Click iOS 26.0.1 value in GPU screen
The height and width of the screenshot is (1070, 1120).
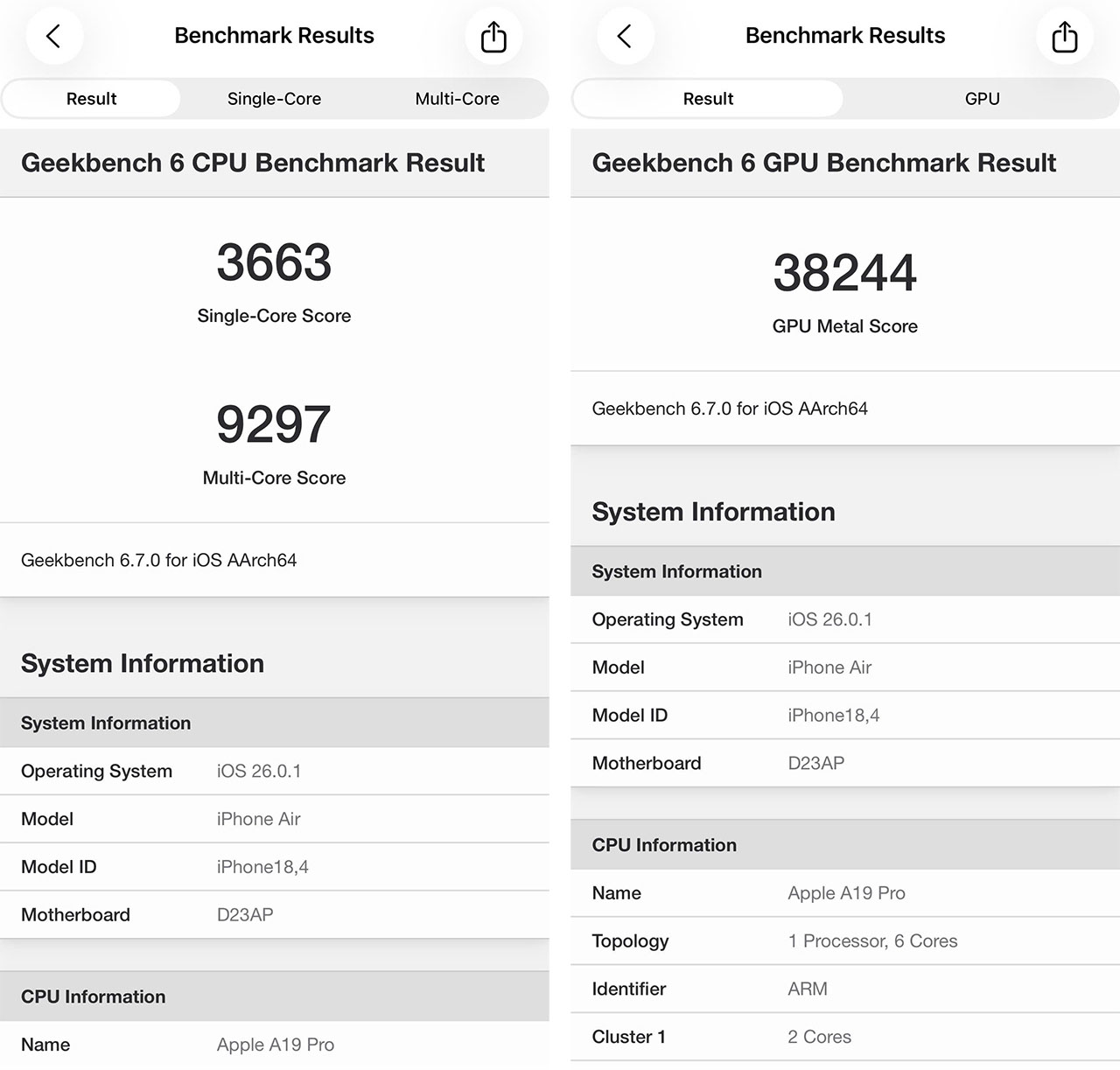tap(830, 619)
